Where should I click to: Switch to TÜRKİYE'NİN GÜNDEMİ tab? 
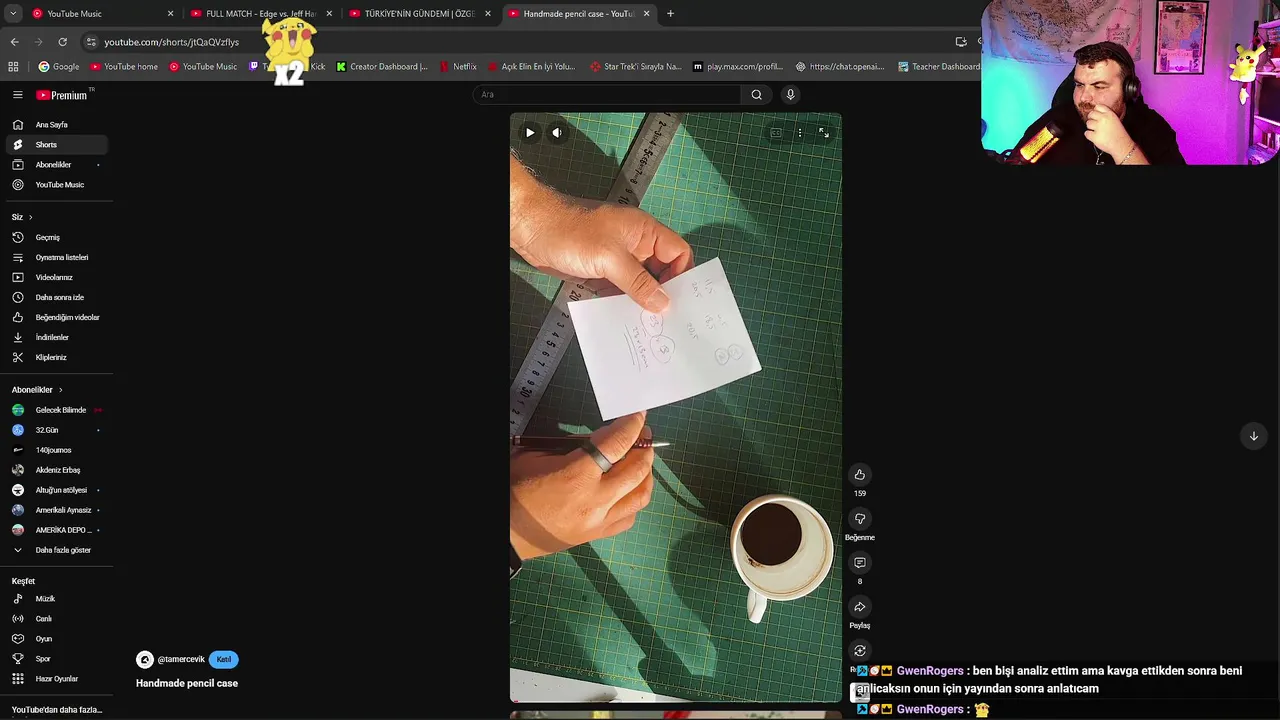pos(419,14)
